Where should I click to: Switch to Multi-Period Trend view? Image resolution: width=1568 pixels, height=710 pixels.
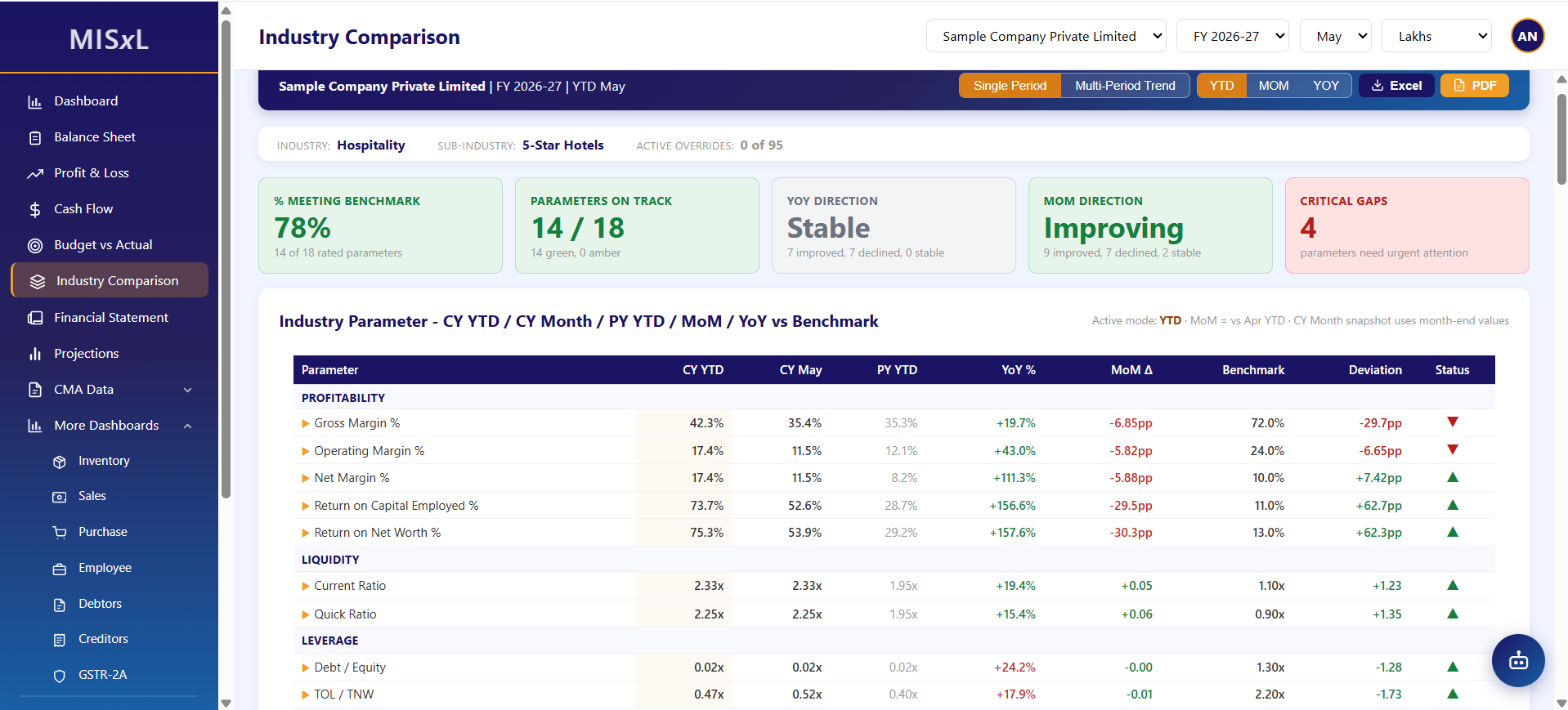point(1125,86)
